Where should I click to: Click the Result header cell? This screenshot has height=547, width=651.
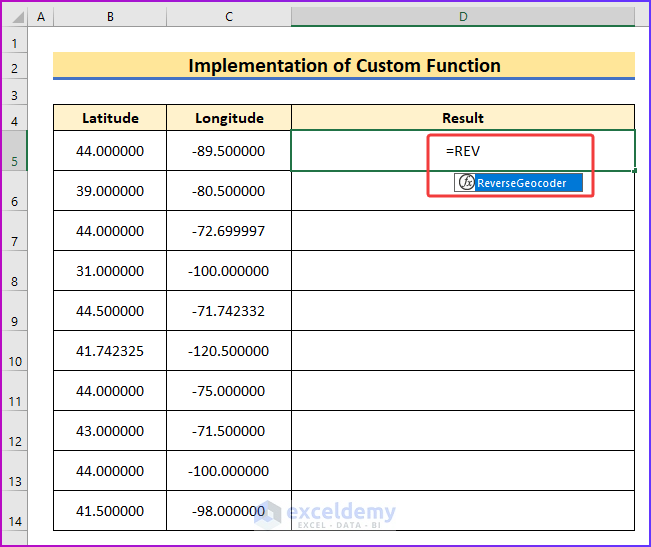[463, 118]
